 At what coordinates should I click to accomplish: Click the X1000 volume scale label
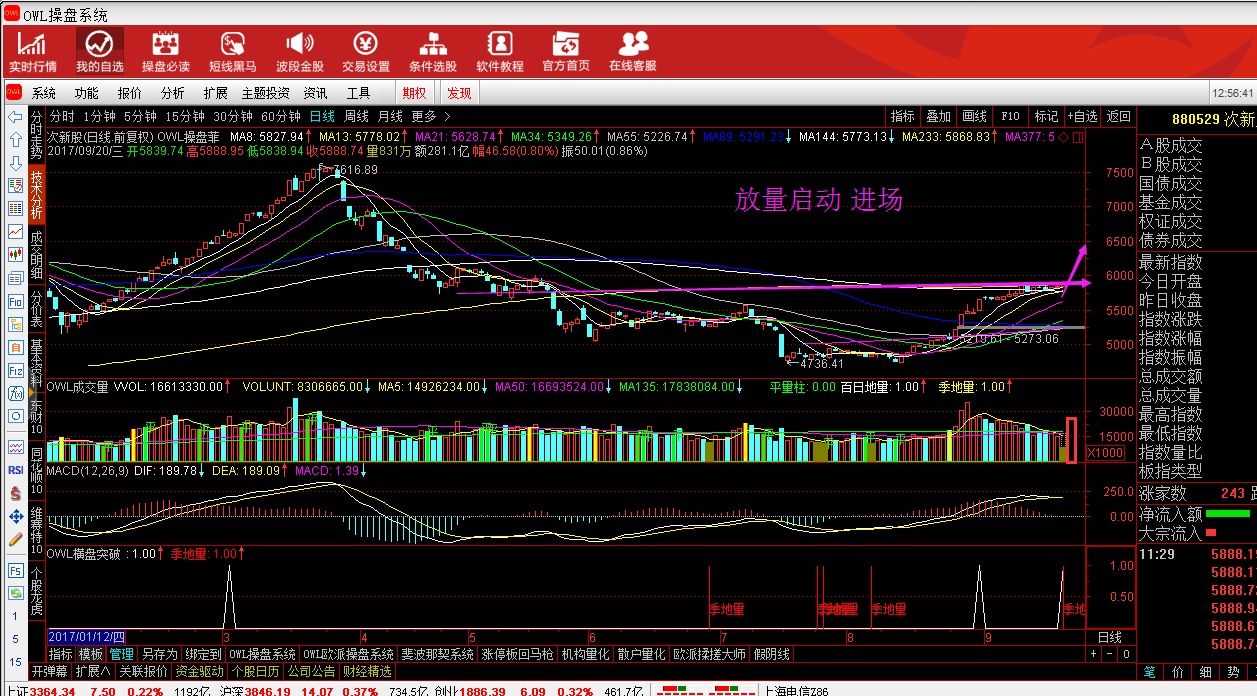tap(1105, 452)
